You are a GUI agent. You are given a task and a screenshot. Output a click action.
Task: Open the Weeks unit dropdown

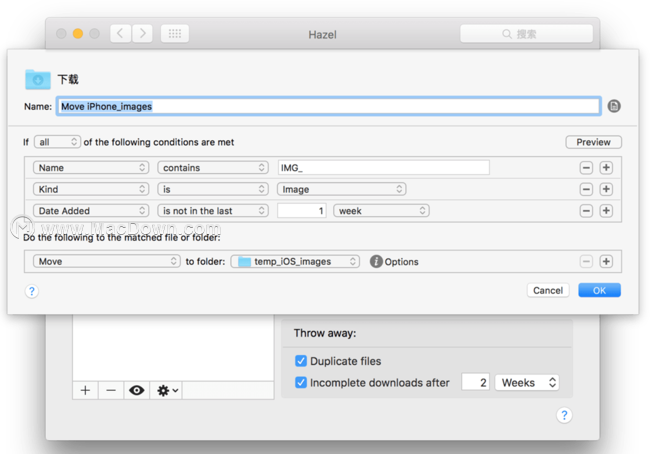(x=527, y=382)
